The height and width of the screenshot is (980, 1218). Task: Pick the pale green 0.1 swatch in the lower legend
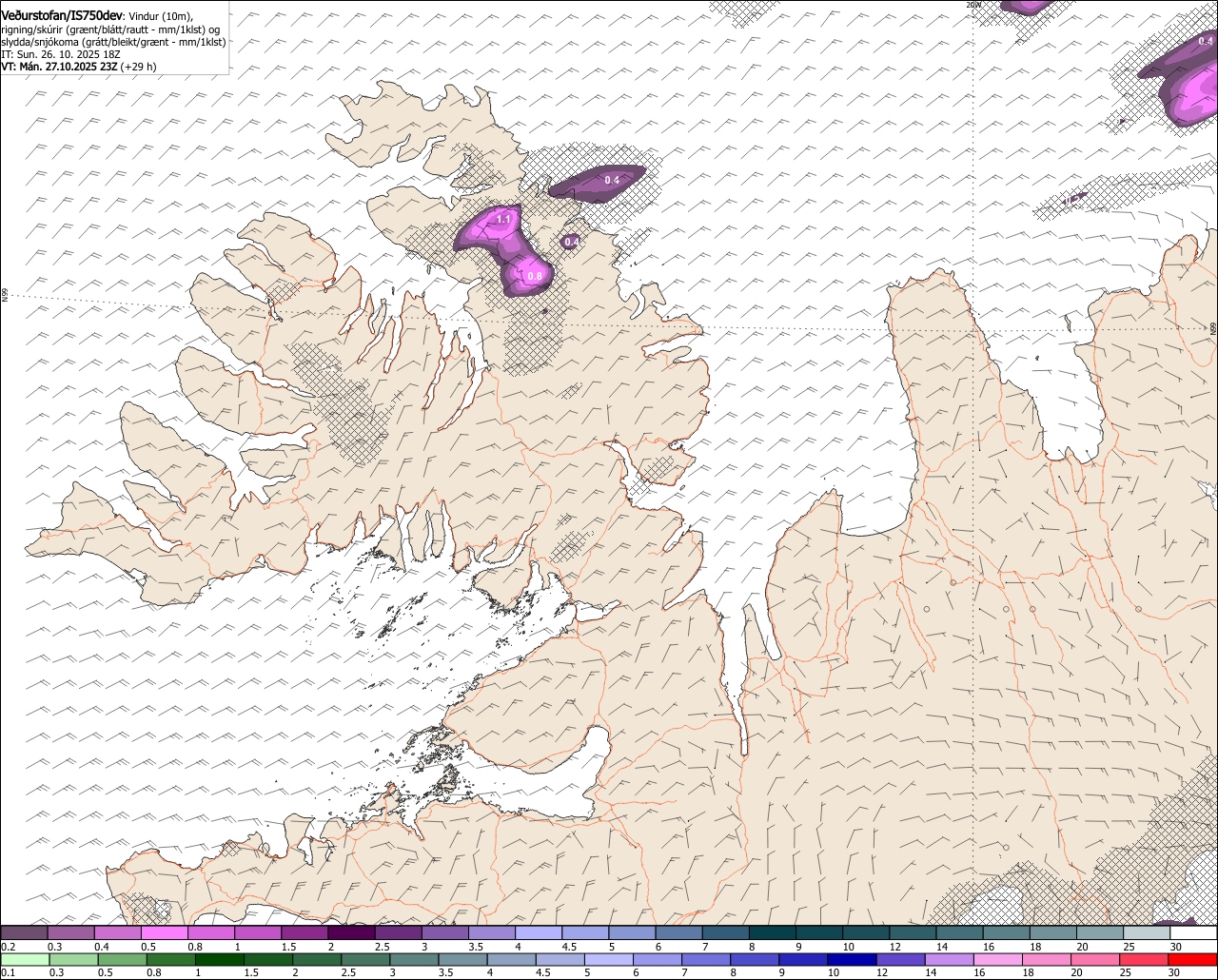coord(25,959)
